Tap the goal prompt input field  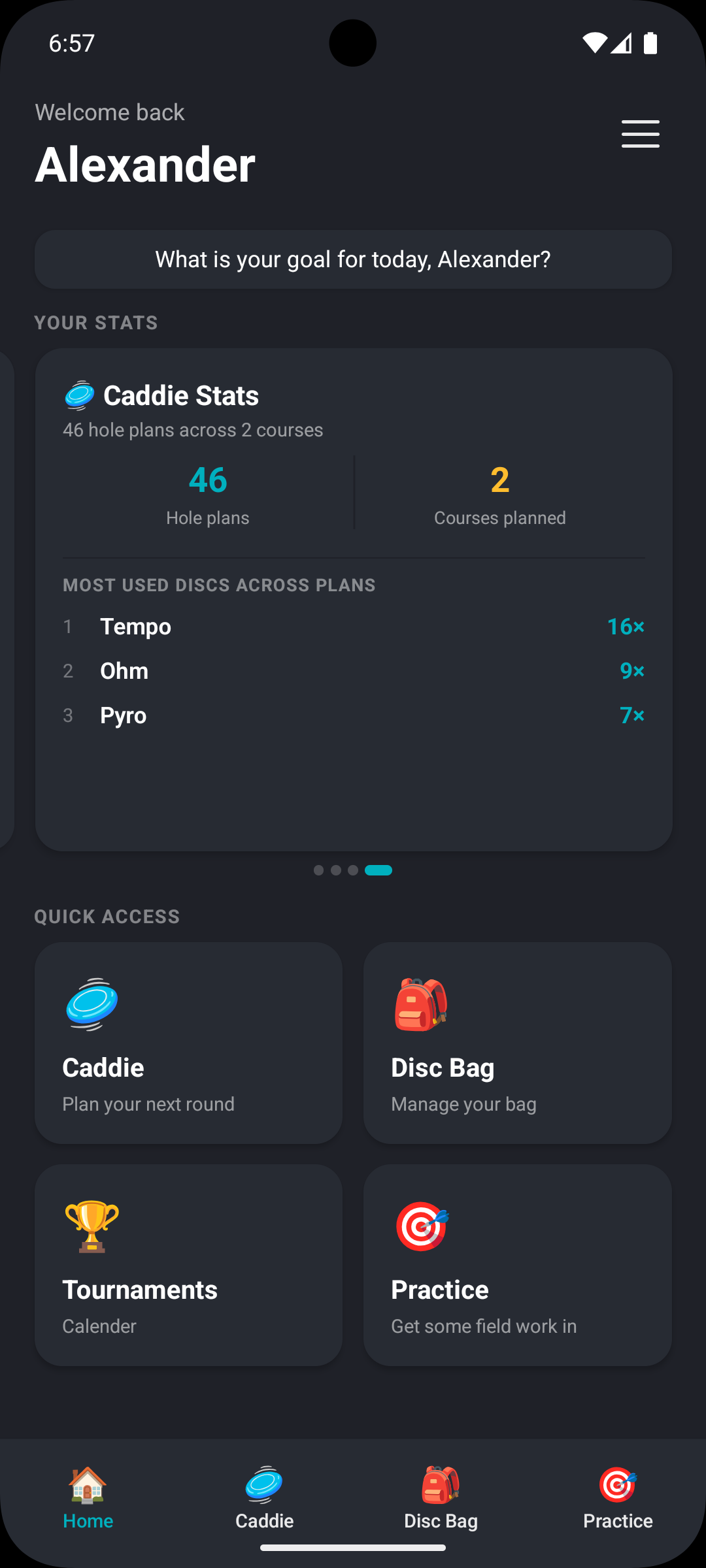point(353,259)
